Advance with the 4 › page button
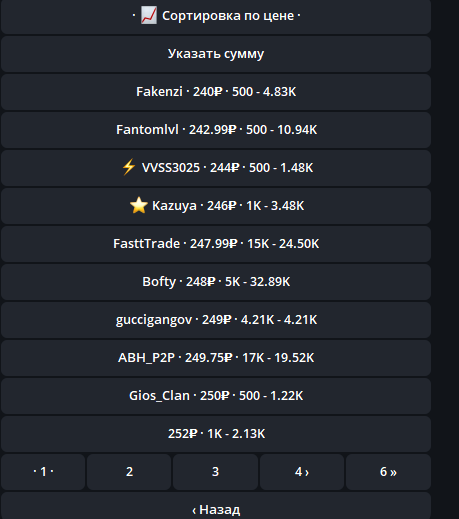The image size is (459, 519). click(x=302, y=472)
